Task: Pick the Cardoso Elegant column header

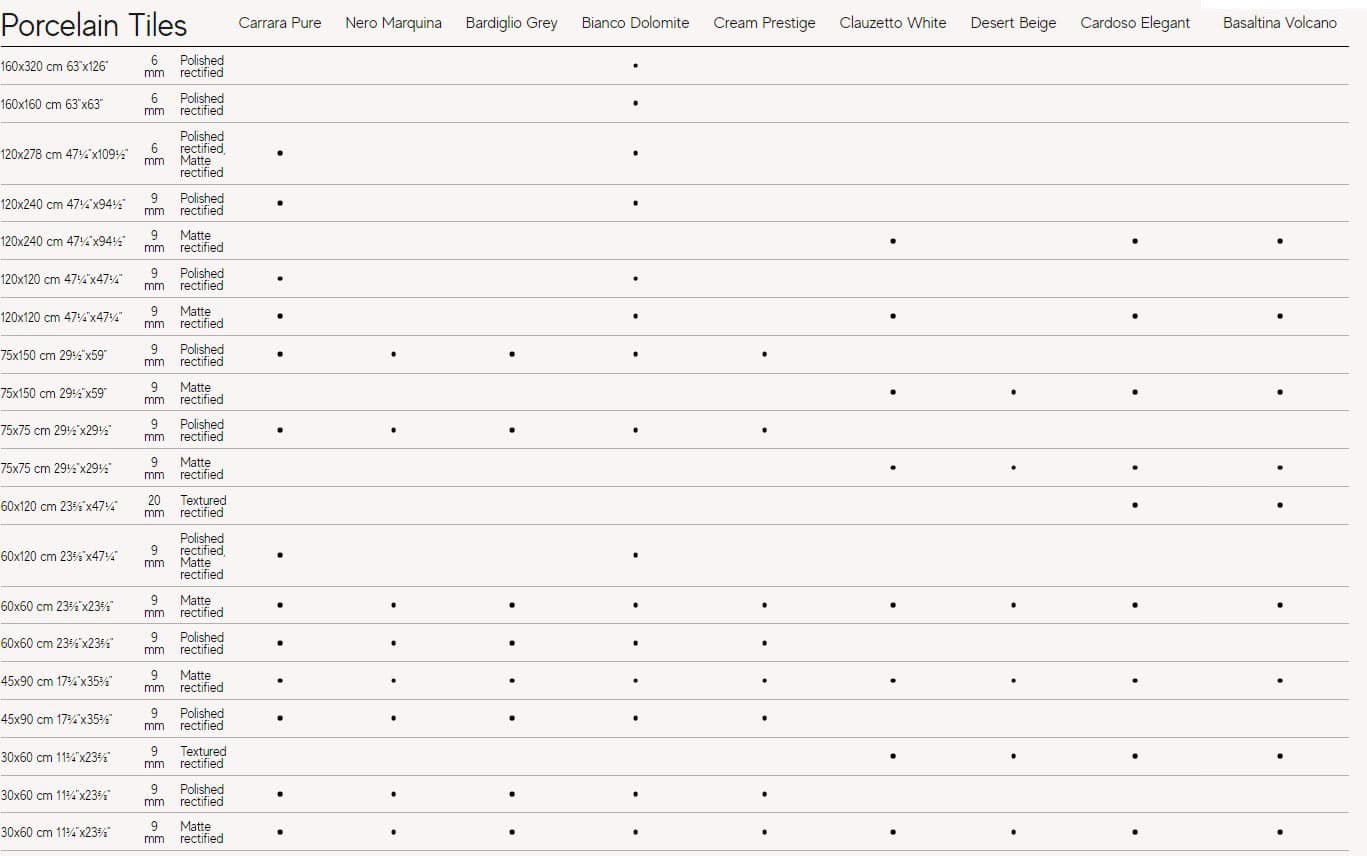Action: 1135,23
